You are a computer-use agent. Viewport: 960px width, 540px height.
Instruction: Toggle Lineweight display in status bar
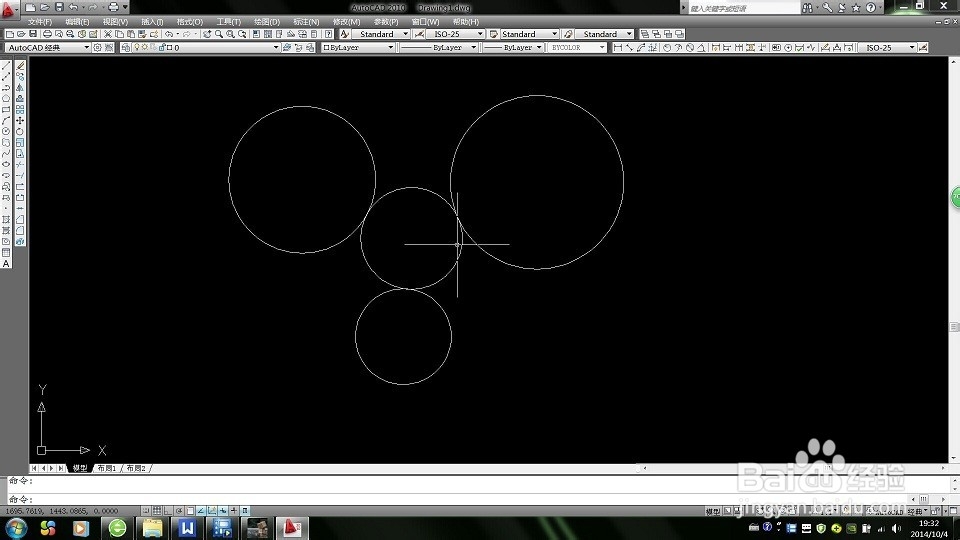tap(234, 511)
